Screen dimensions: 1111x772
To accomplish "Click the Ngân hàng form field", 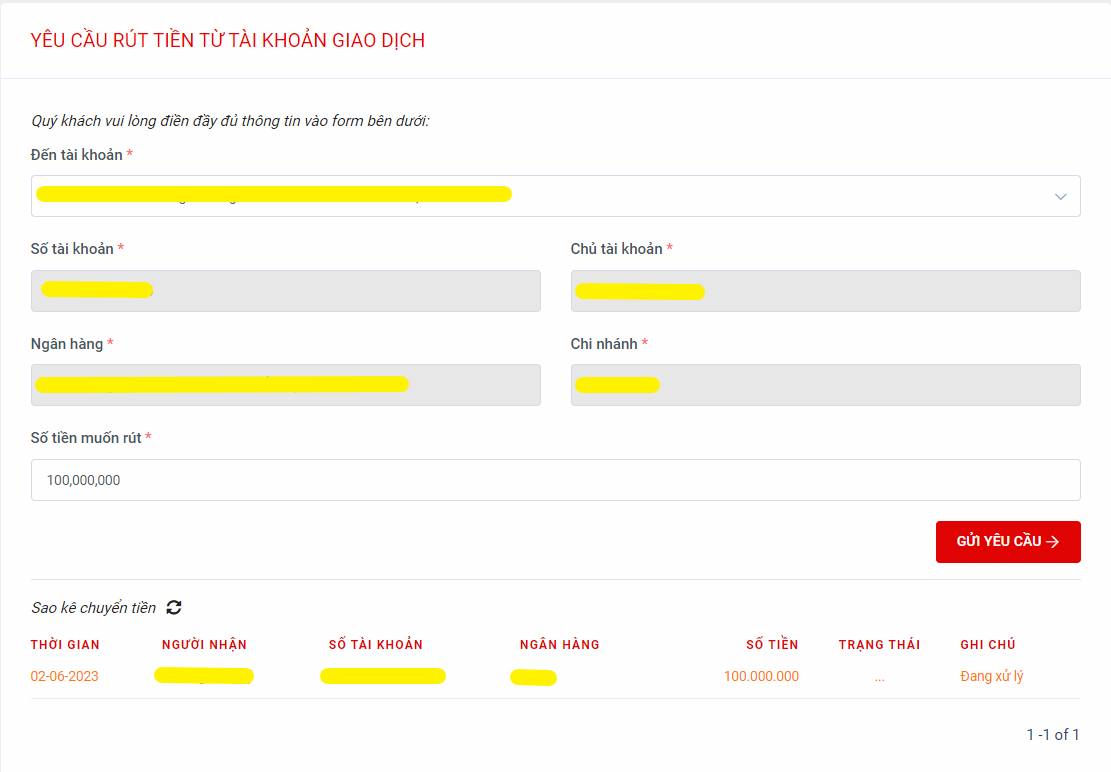I will [285, 385].
